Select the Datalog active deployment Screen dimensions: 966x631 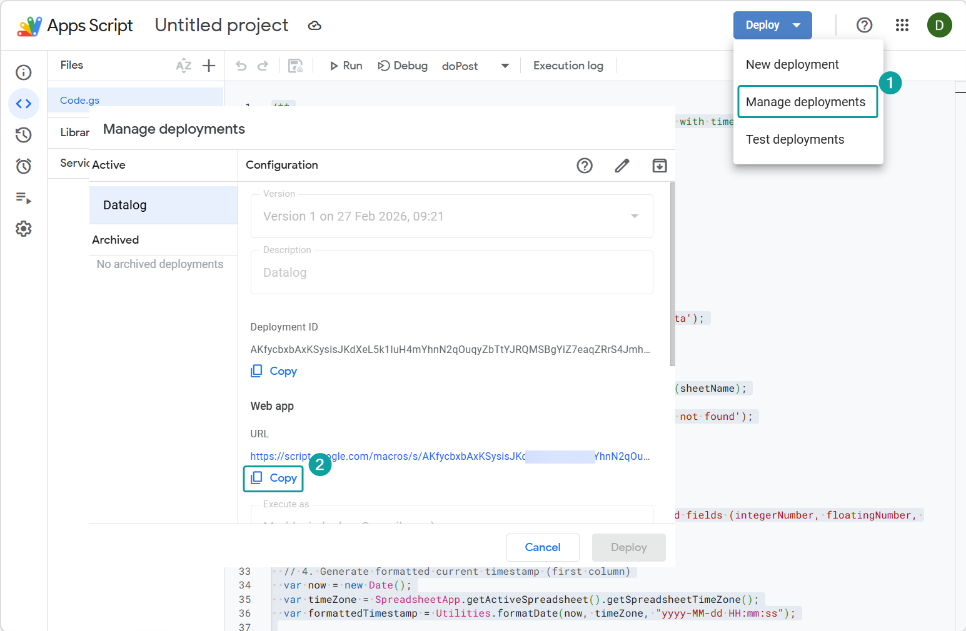tap(163, 205)
